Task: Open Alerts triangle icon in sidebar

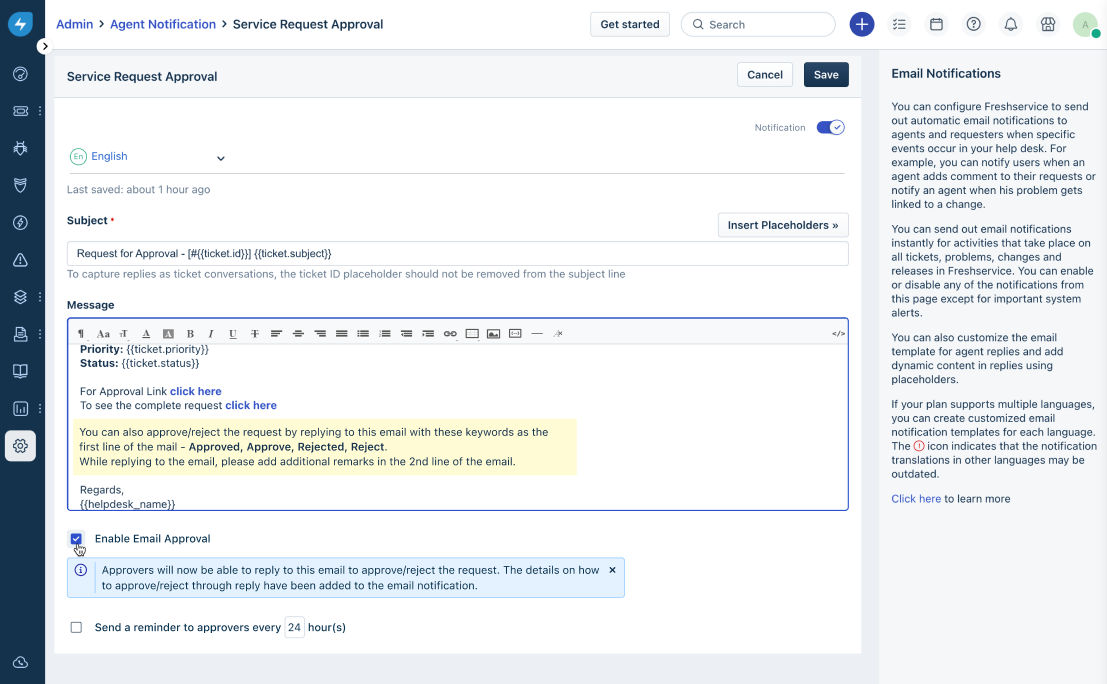Action: (20, 260)
